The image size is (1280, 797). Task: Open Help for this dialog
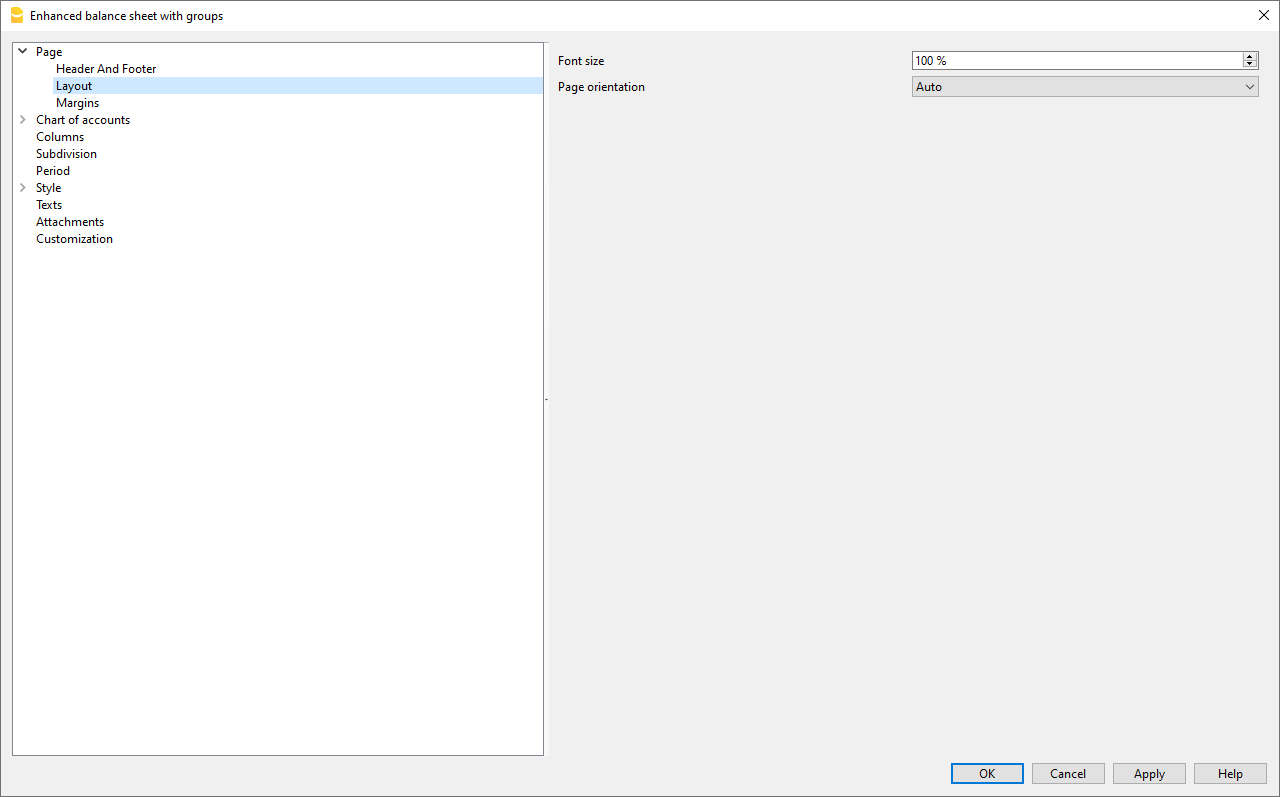pyautogui.click(x=1230, y=774)
